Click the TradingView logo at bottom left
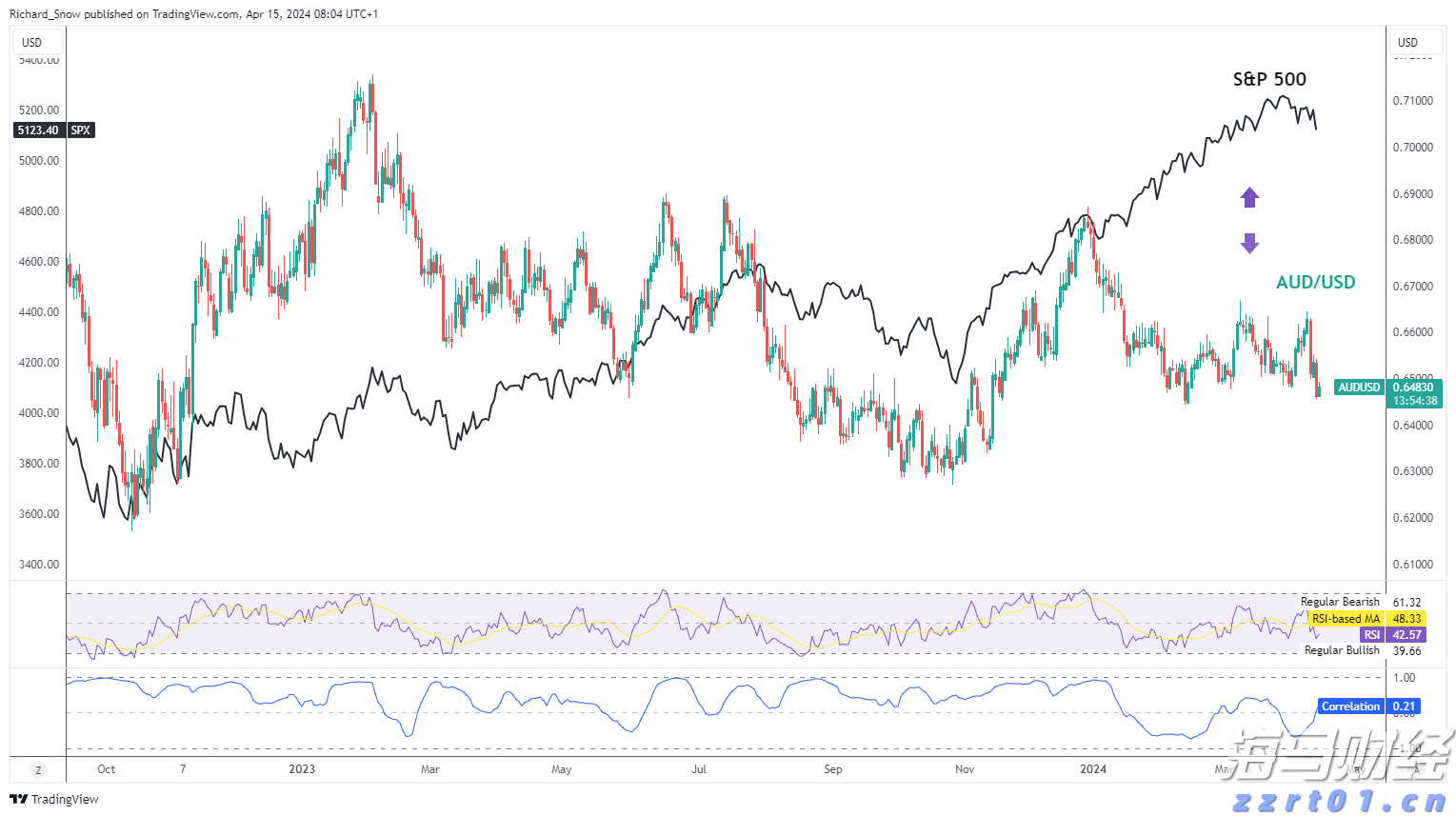The image size is (1456, 816). (20, 800)
